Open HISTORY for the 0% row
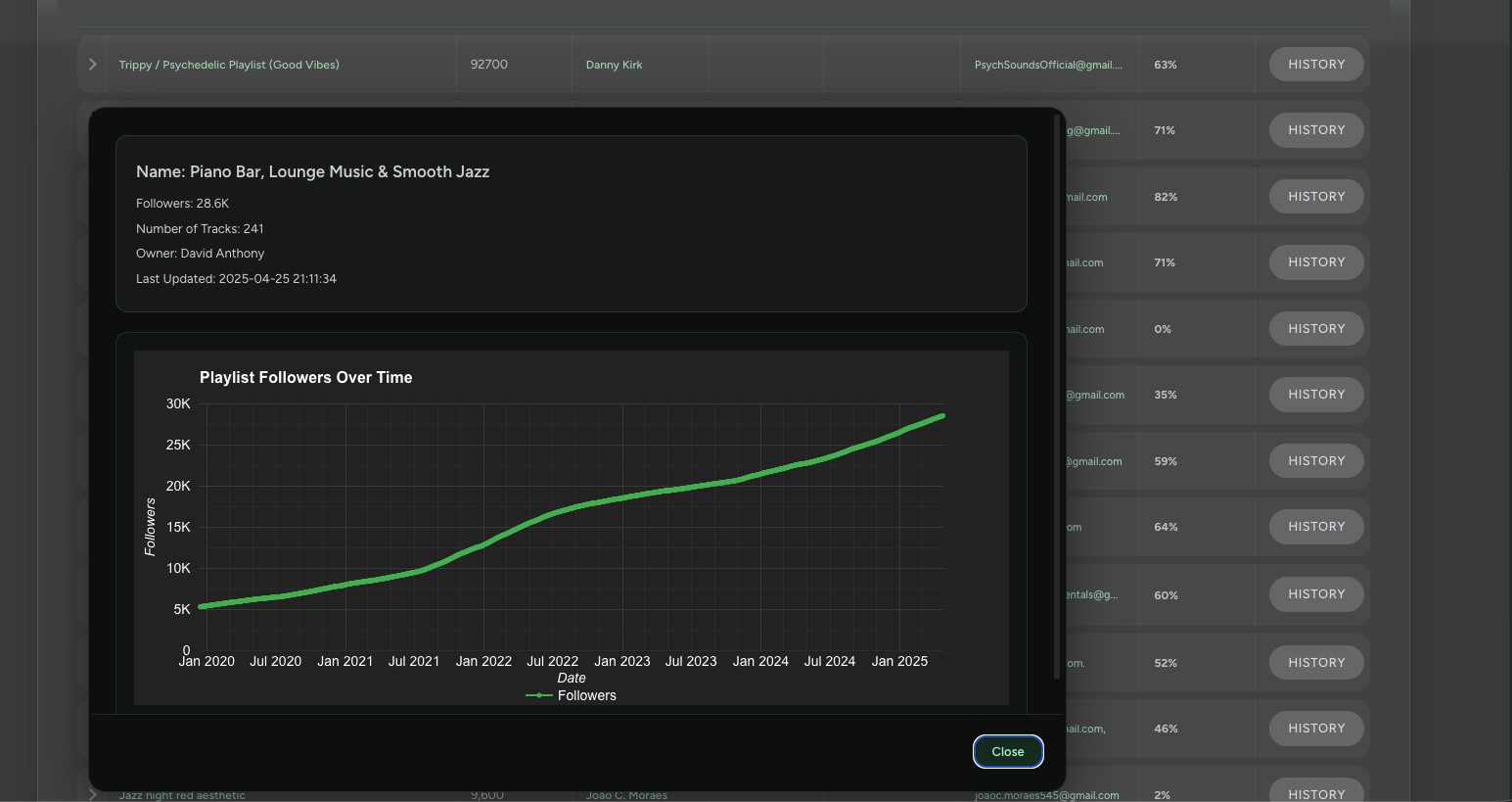 [1316, 329]
